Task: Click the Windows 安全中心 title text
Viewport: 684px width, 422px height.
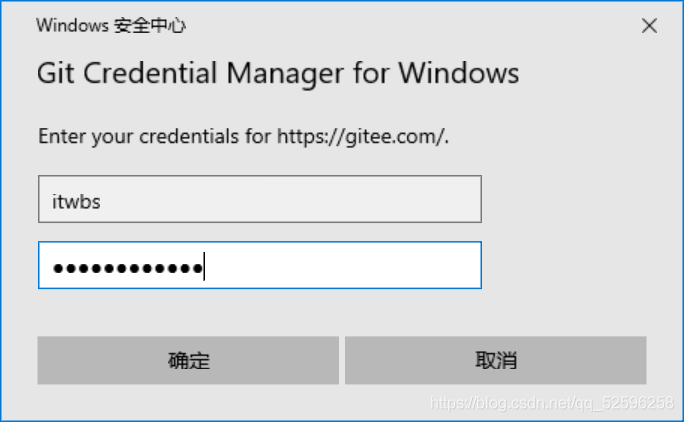Action: click(111, 26)
